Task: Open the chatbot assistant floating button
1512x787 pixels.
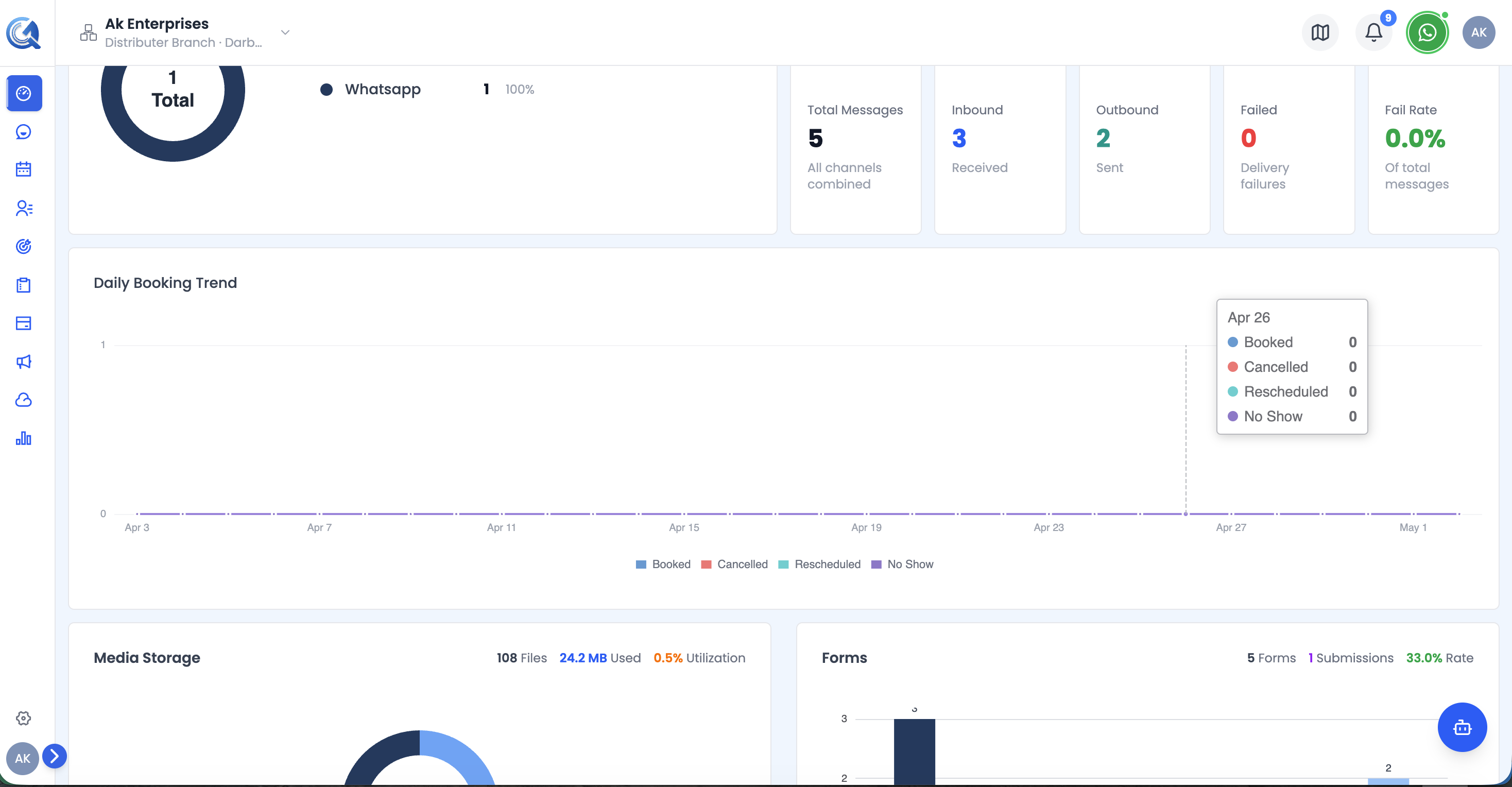Action: click(x=1462, y=727)
